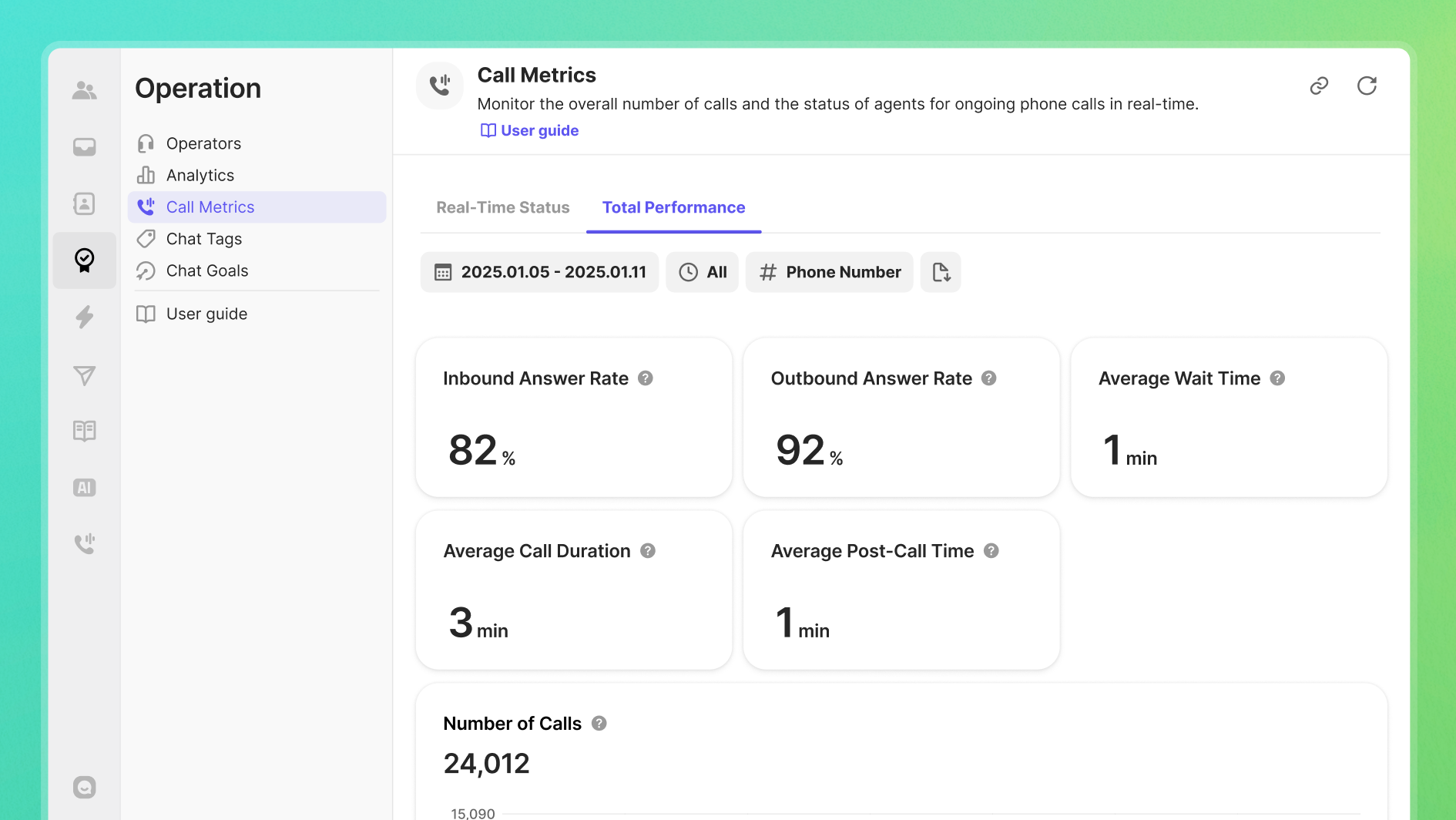Viewport: 1456px width, 820px height.
Task: Go to Operators in the Operation menu
Action: click(203, 143)
